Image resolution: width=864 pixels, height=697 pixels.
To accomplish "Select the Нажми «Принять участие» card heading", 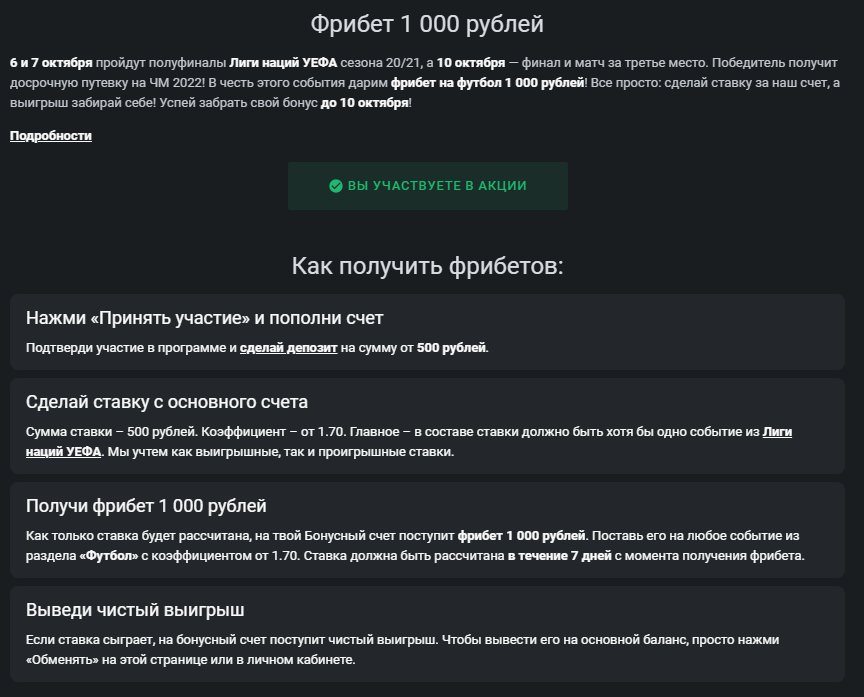I will point(204,318).
